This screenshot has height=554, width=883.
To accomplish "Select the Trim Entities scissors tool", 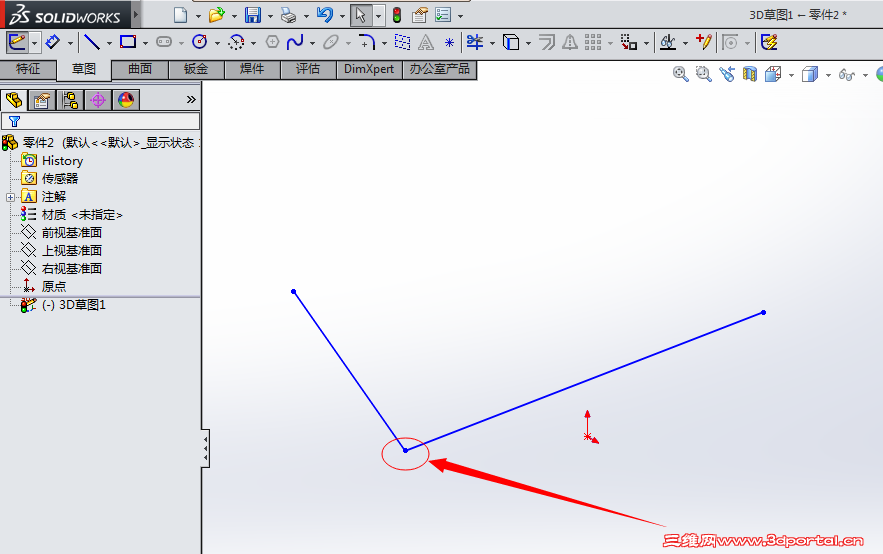I will (x=475, y=42).
